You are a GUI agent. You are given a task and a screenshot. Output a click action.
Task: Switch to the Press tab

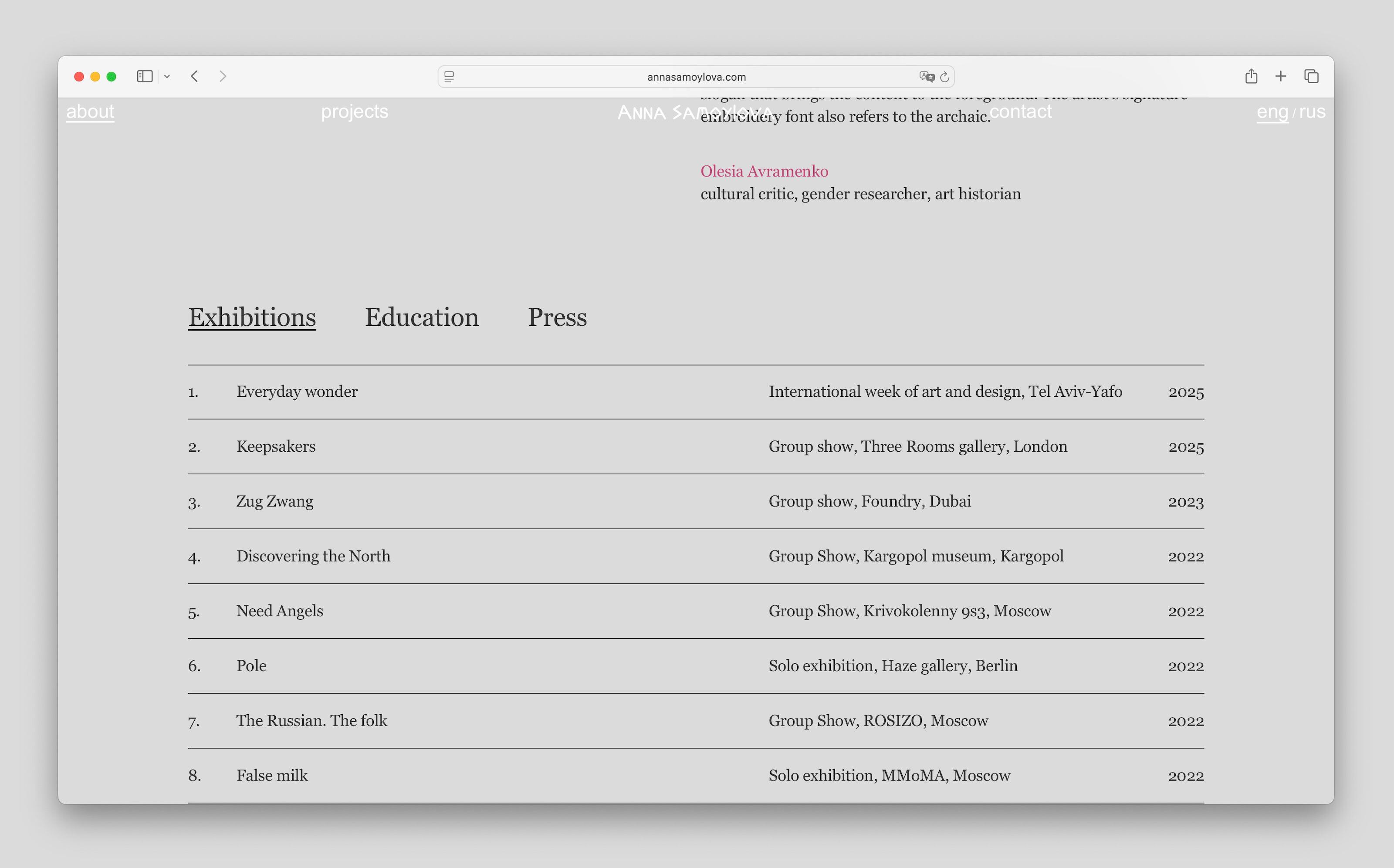(x=557, y=317)
